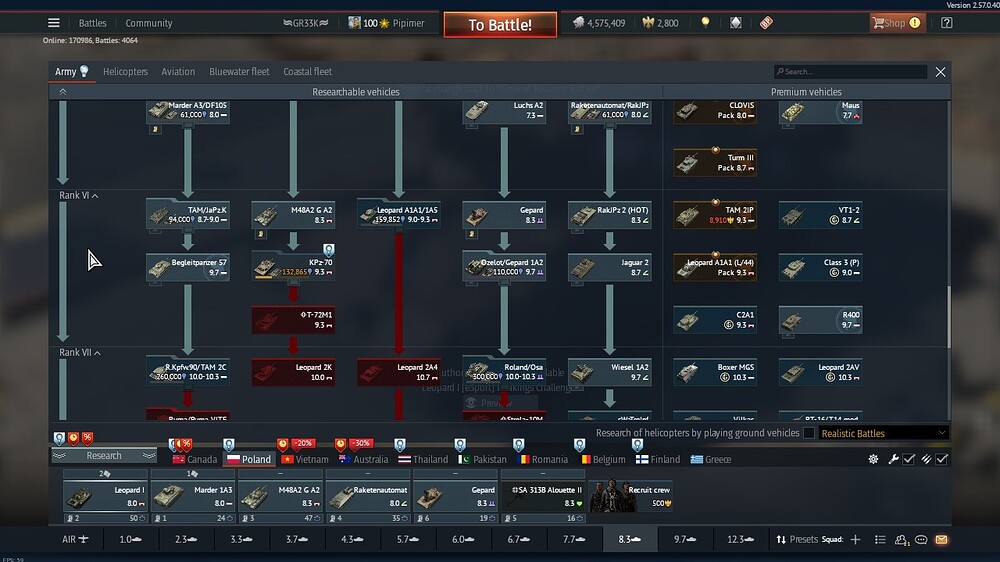
Task: Select the Begleitpanzer 57 vehicle card
Action: coord(188,267)
